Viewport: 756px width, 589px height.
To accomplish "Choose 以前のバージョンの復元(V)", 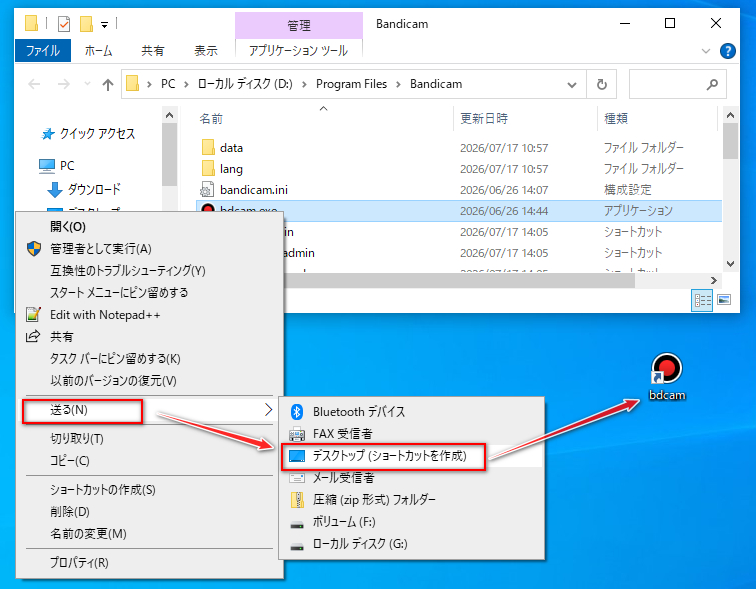I will tap(149, 381).
